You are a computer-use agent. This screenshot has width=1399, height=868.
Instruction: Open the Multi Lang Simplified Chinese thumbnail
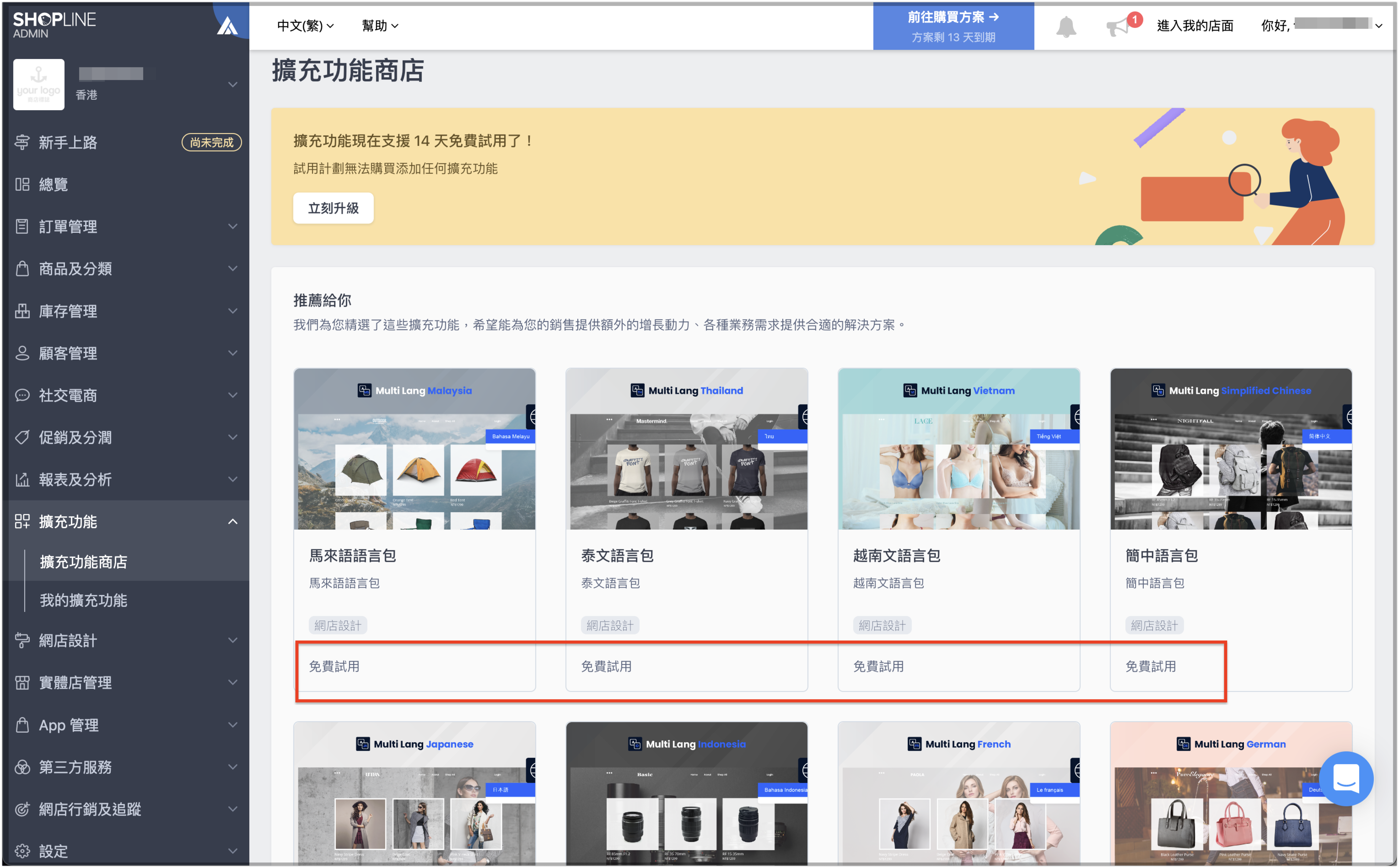(1231, 449)
